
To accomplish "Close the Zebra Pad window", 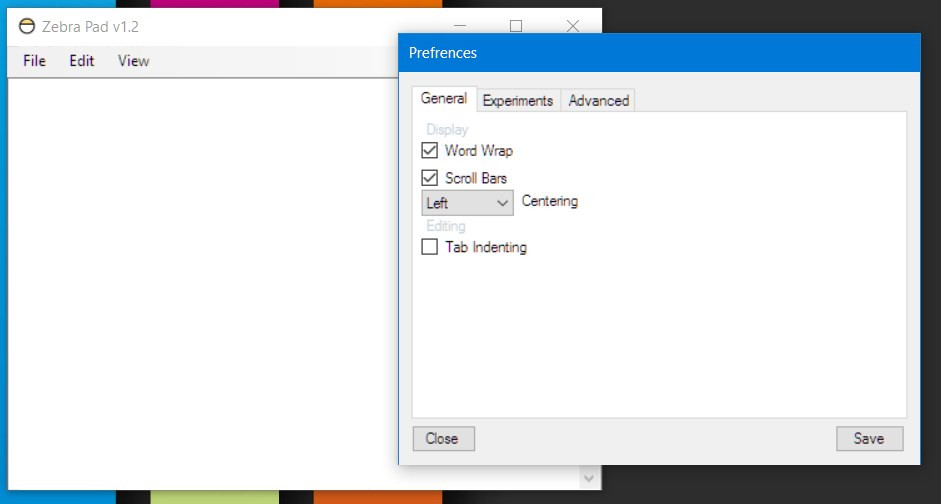I will pyautogui.click(x=573, y=26).
